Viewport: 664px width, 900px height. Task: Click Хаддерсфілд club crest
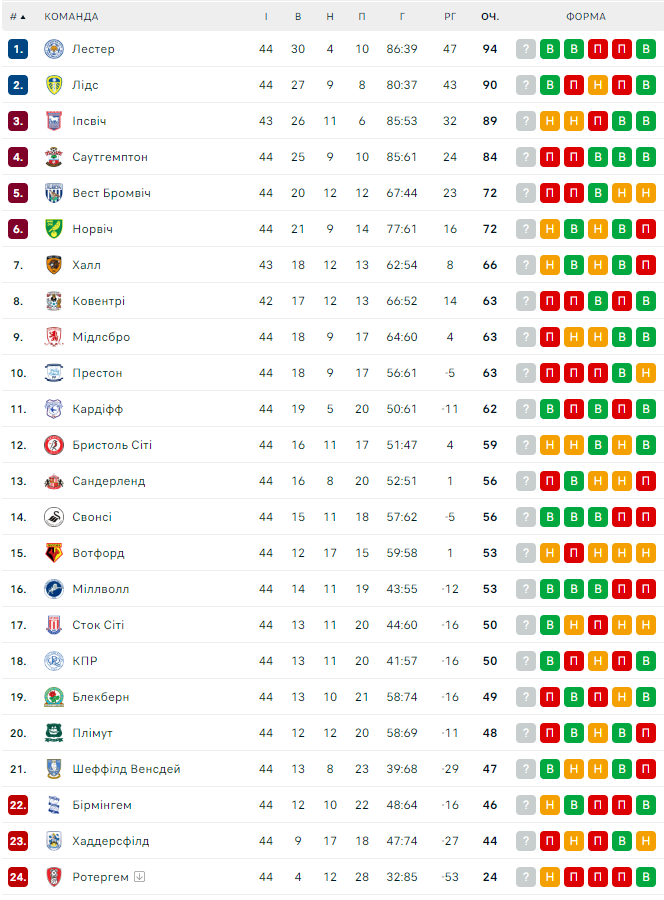(x=54, y=841)
